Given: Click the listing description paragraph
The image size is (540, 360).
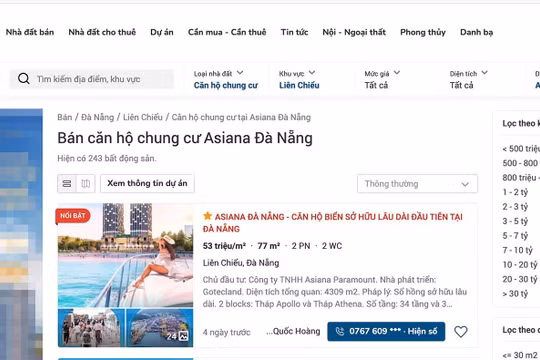Looking at the screenshot, I should pyautogui.click(x=335, y=292).
